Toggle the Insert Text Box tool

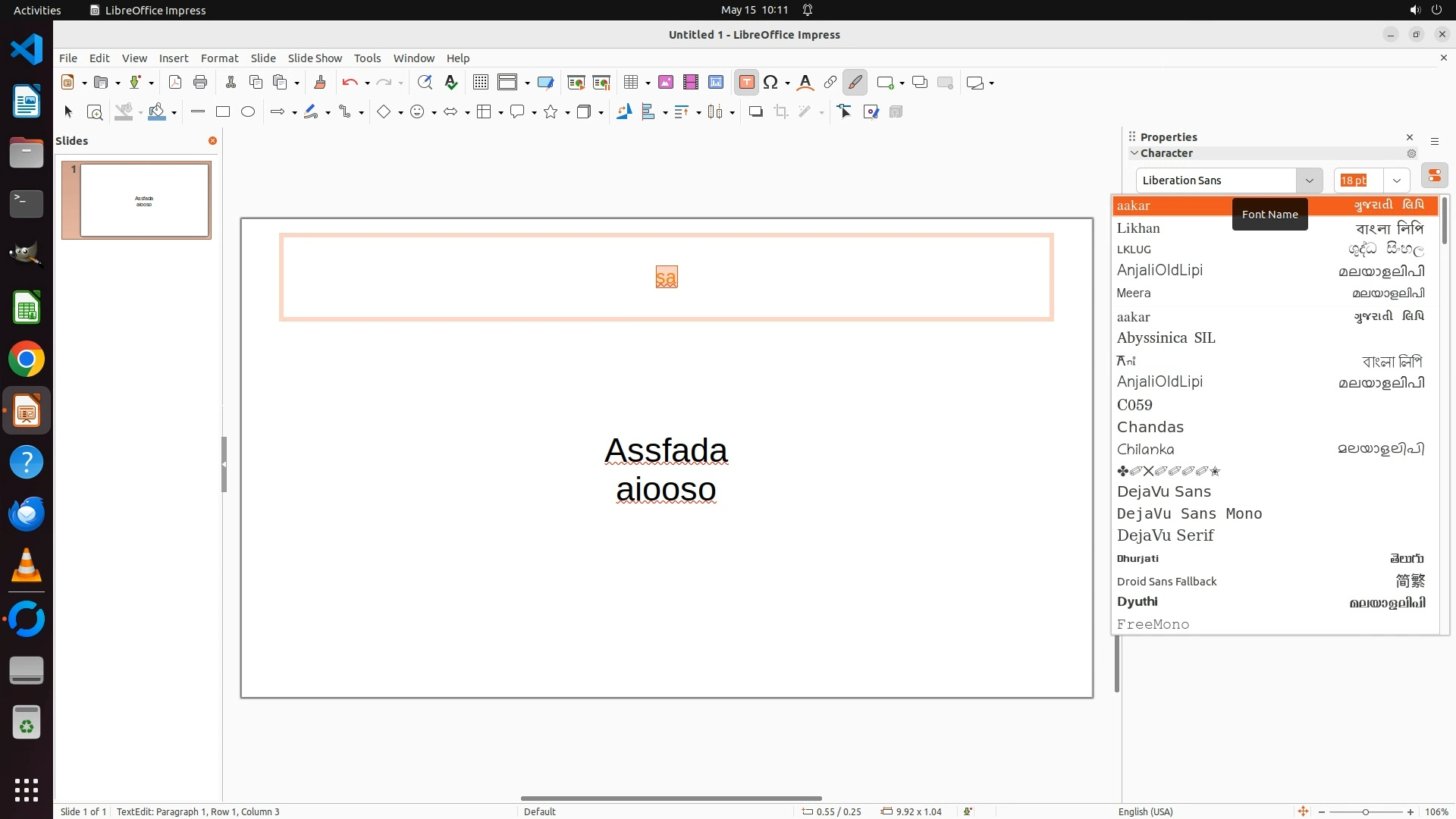746,83
